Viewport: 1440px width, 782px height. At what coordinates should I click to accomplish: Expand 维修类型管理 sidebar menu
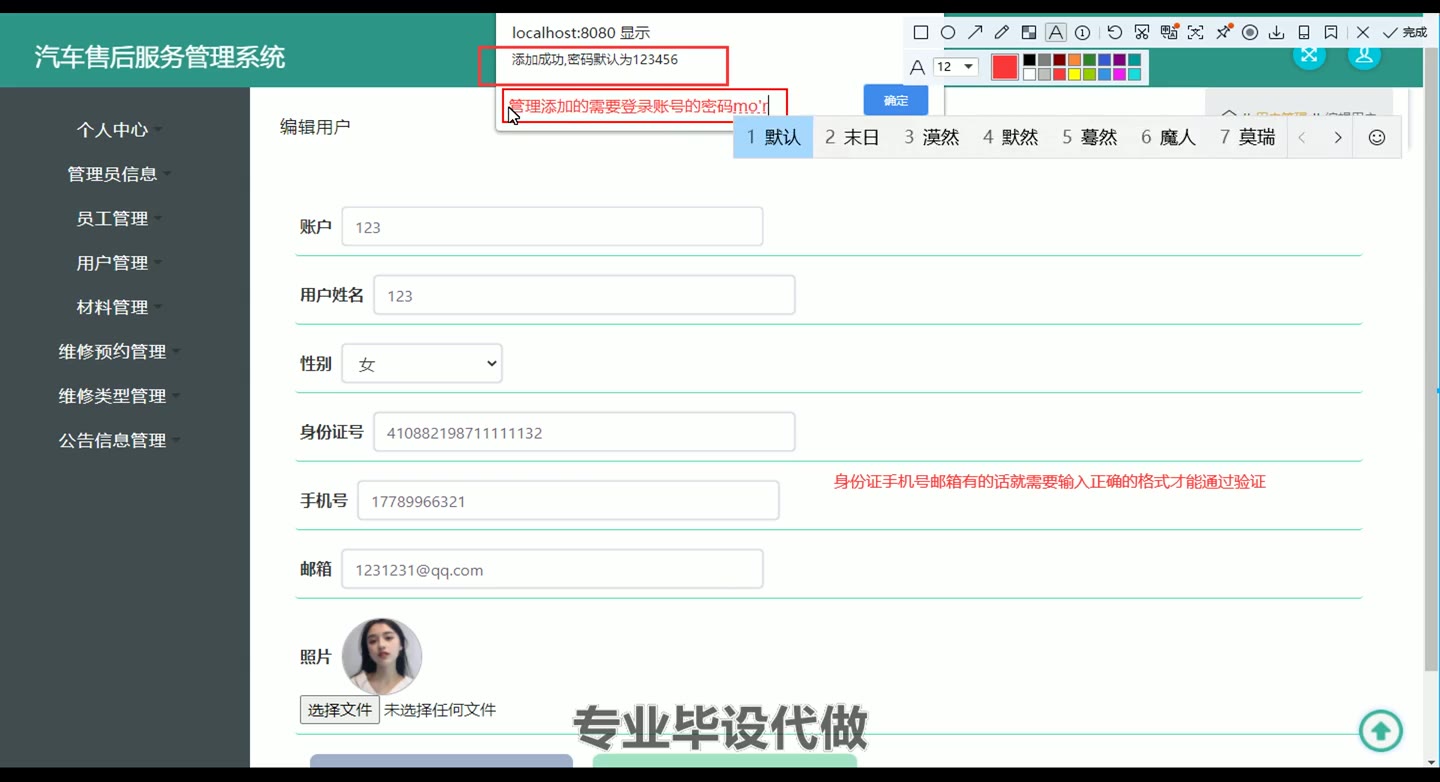118,396
